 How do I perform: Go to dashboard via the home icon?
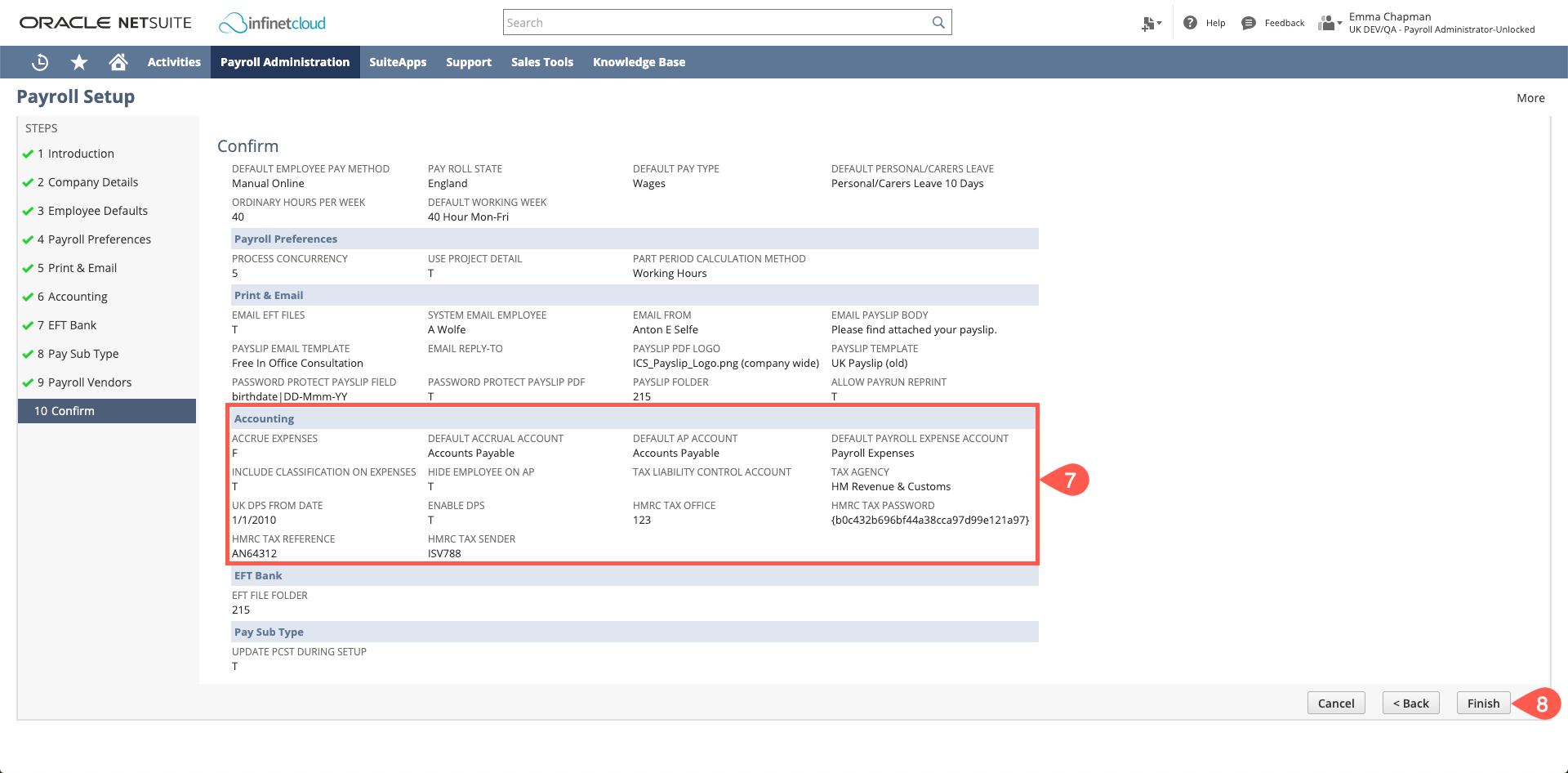(118, 62)
